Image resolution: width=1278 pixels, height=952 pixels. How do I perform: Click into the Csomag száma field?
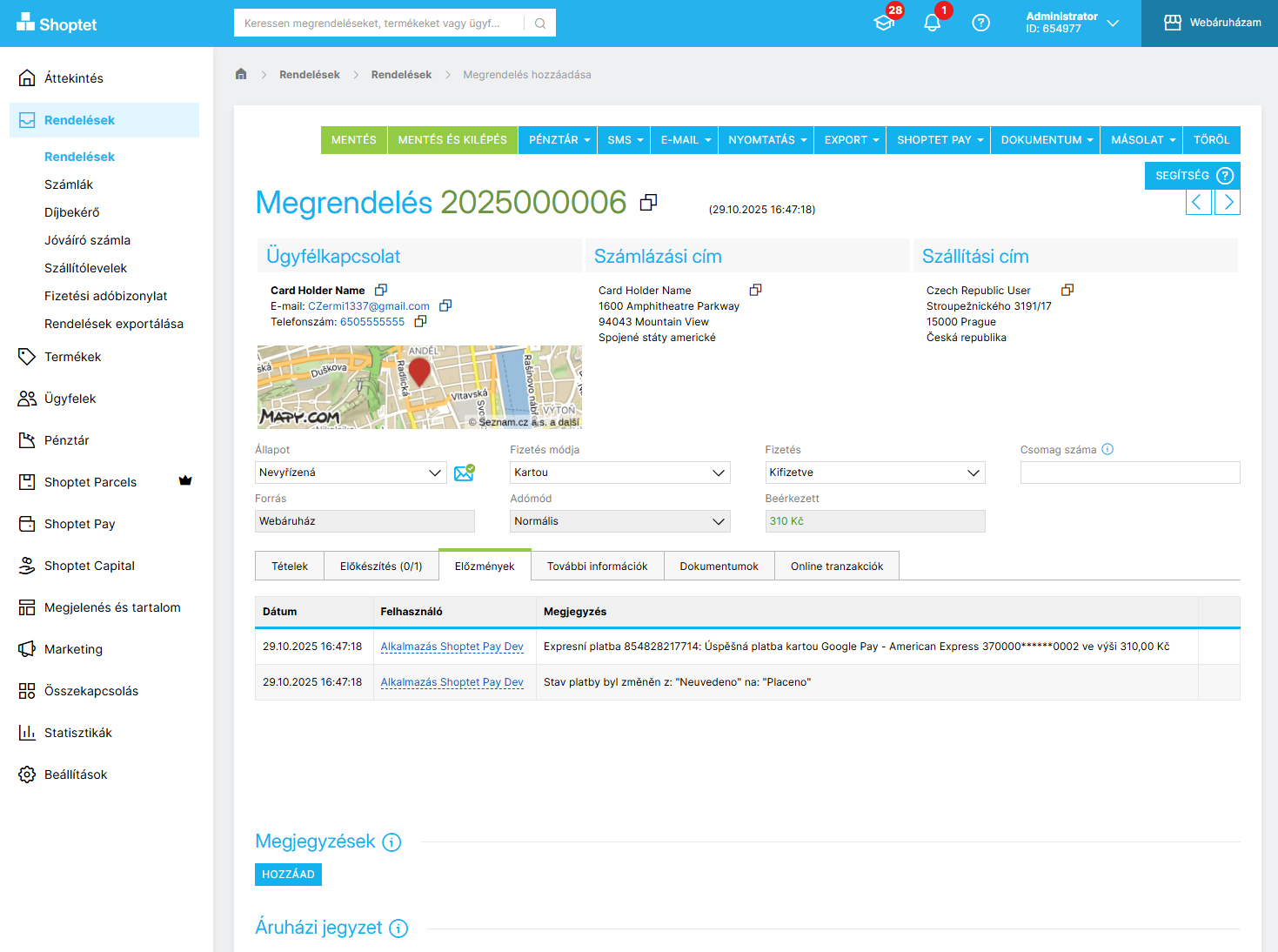pyautogui.click(x=1129, y=473)
